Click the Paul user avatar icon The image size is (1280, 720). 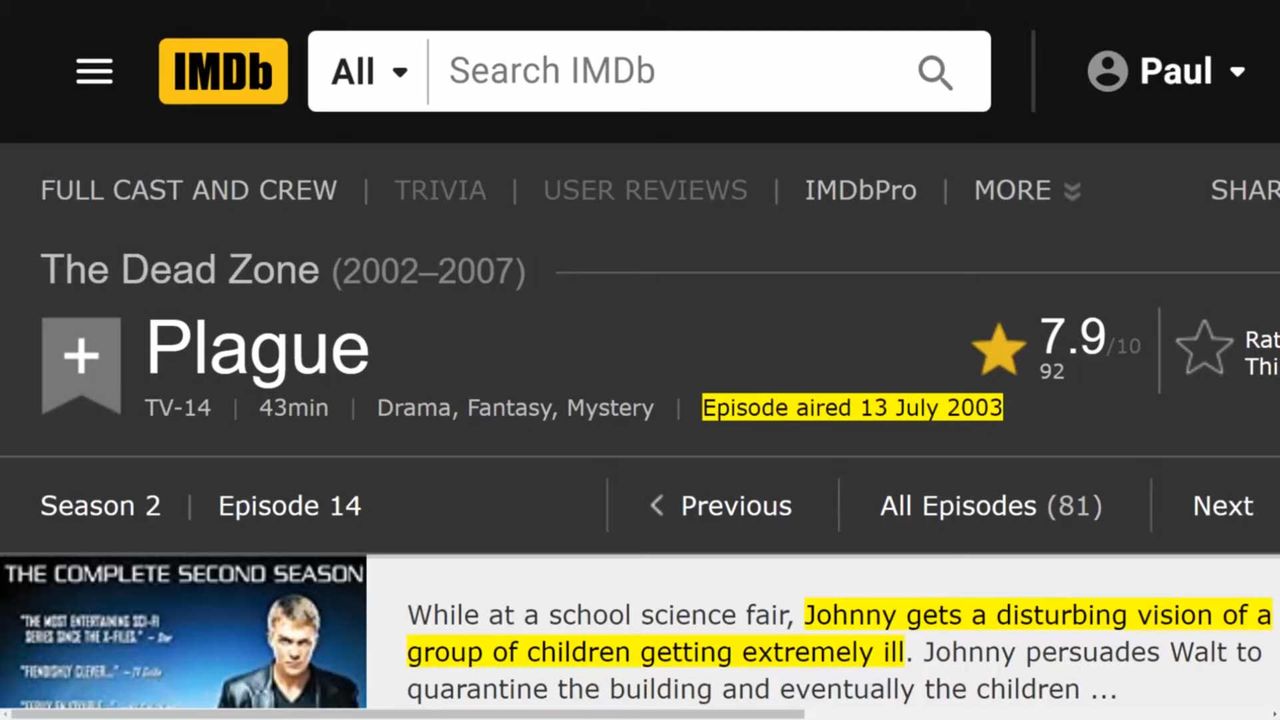1107,71
